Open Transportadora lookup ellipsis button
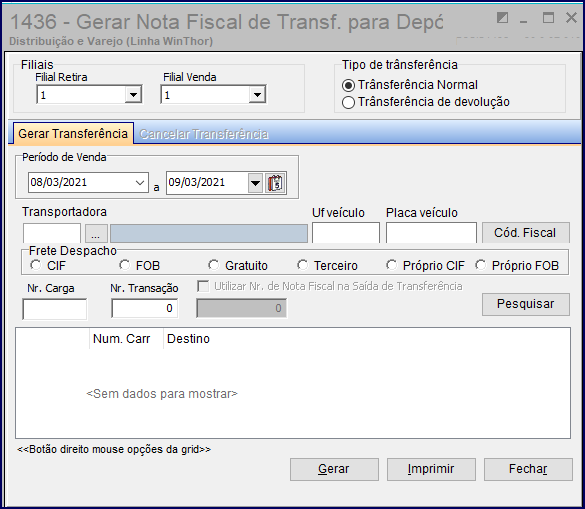Screen dimensions: 585x509 pos(96,234)
